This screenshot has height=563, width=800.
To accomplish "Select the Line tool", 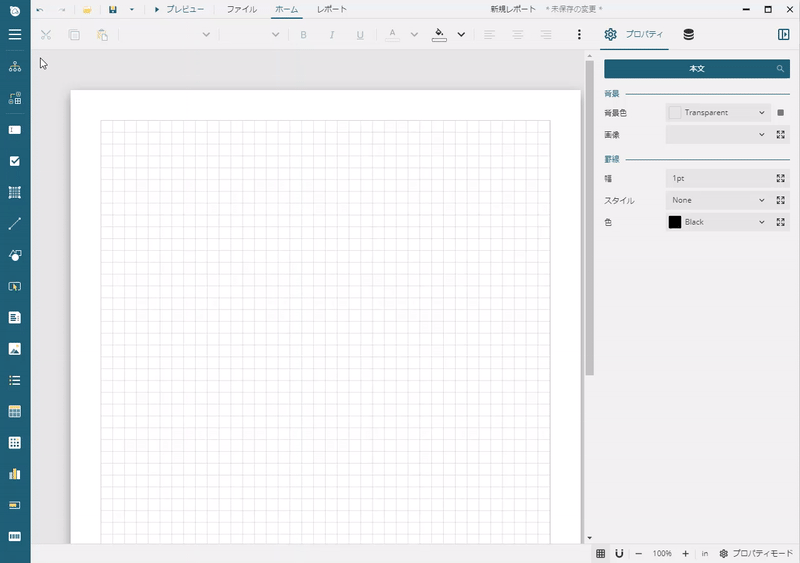I will pos(15,224).
